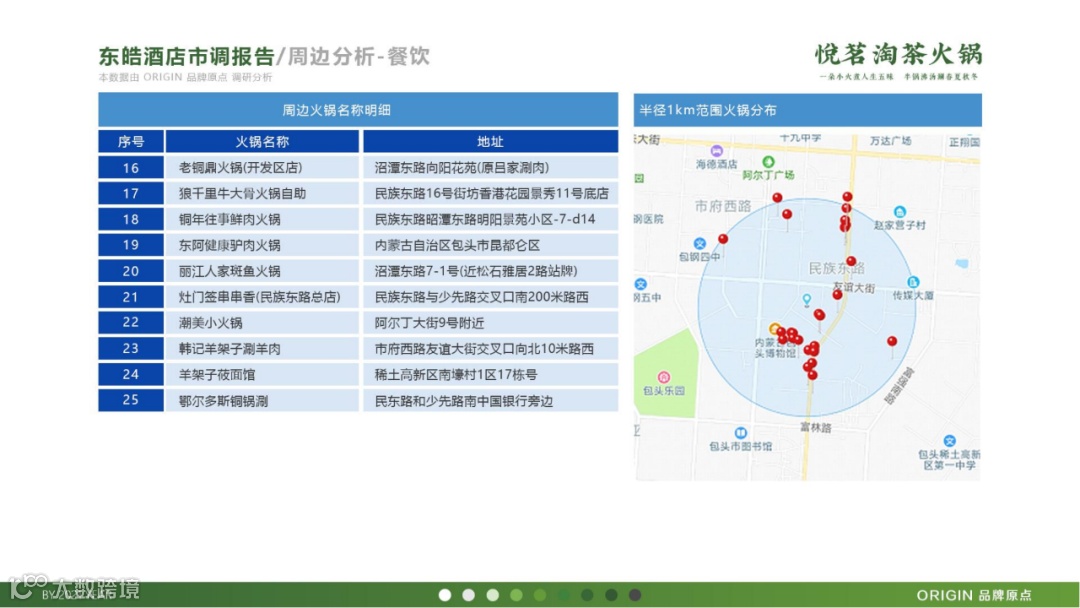Image resolution: width=1080 pixels, height=608 pixels.
Task: Click row number 20 cell
Action: click(x=131, y=271)
